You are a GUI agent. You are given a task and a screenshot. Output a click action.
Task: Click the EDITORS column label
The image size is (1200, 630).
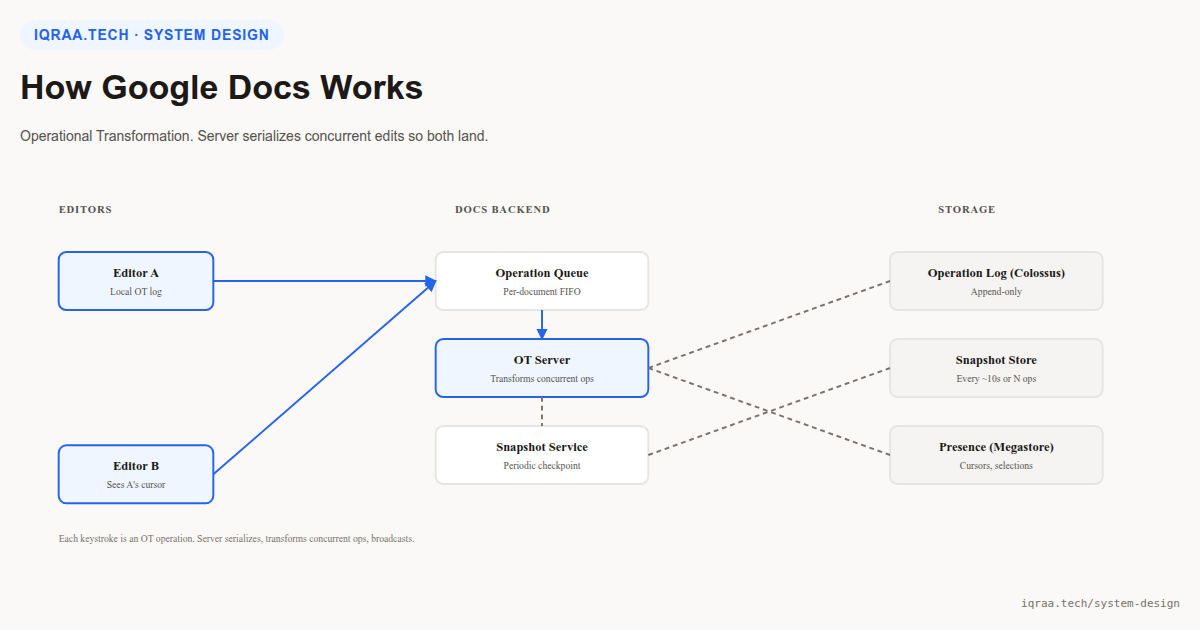click(85, 210)
